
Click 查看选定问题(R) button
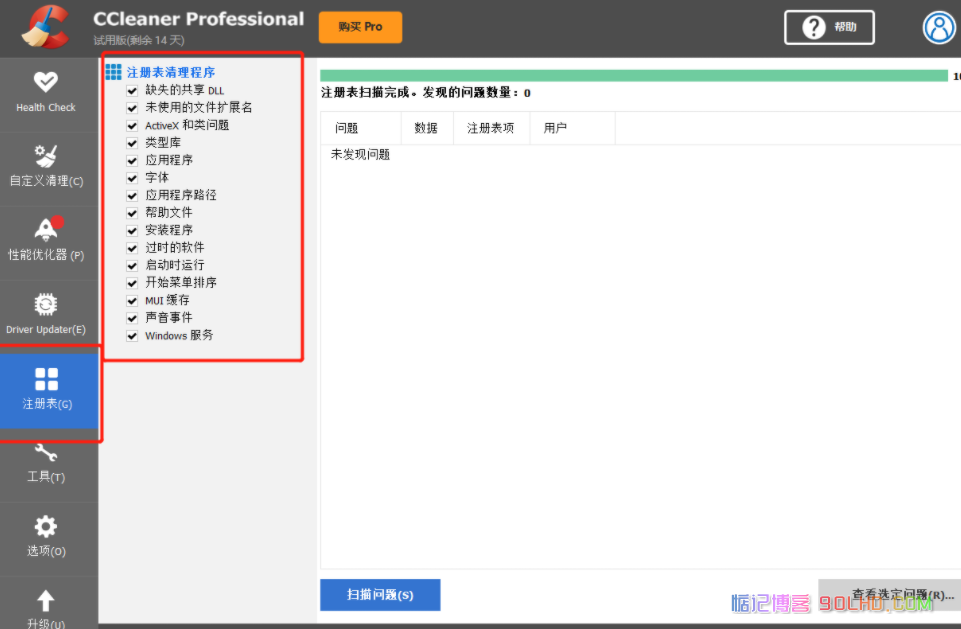click(x=889, y=595)
